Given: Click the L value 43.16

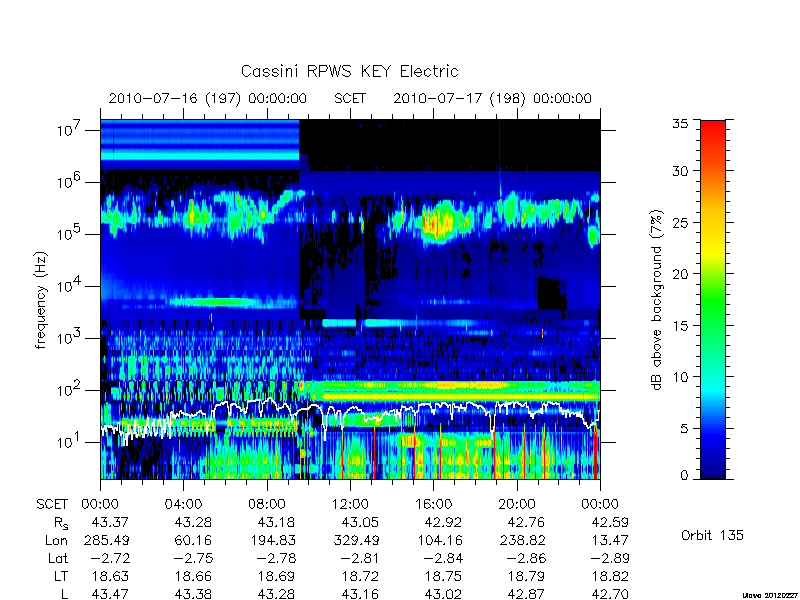Looking at the screenshot, I should pos(360,594).
